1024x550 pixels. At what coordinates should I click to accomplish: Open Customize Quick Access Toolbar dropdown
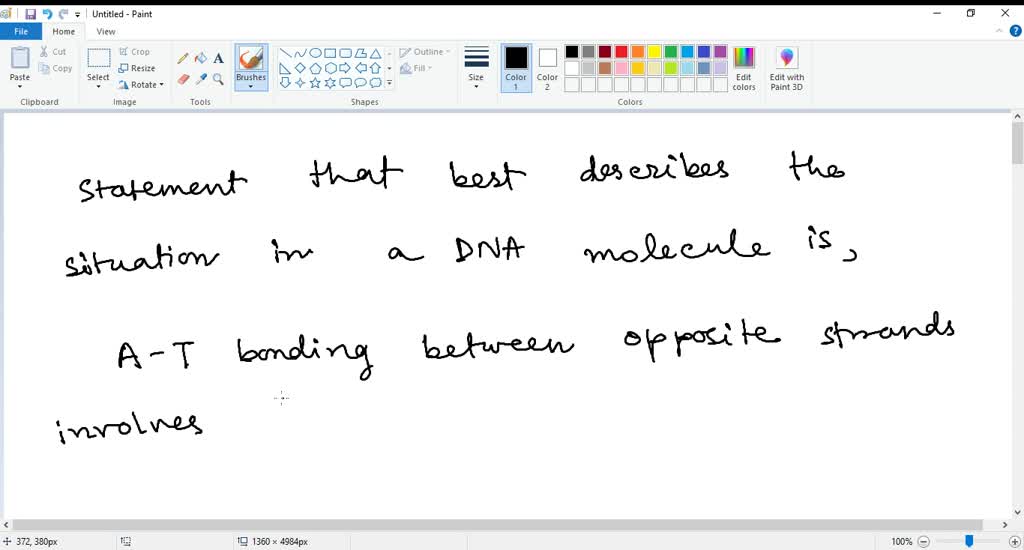[77, 14]
